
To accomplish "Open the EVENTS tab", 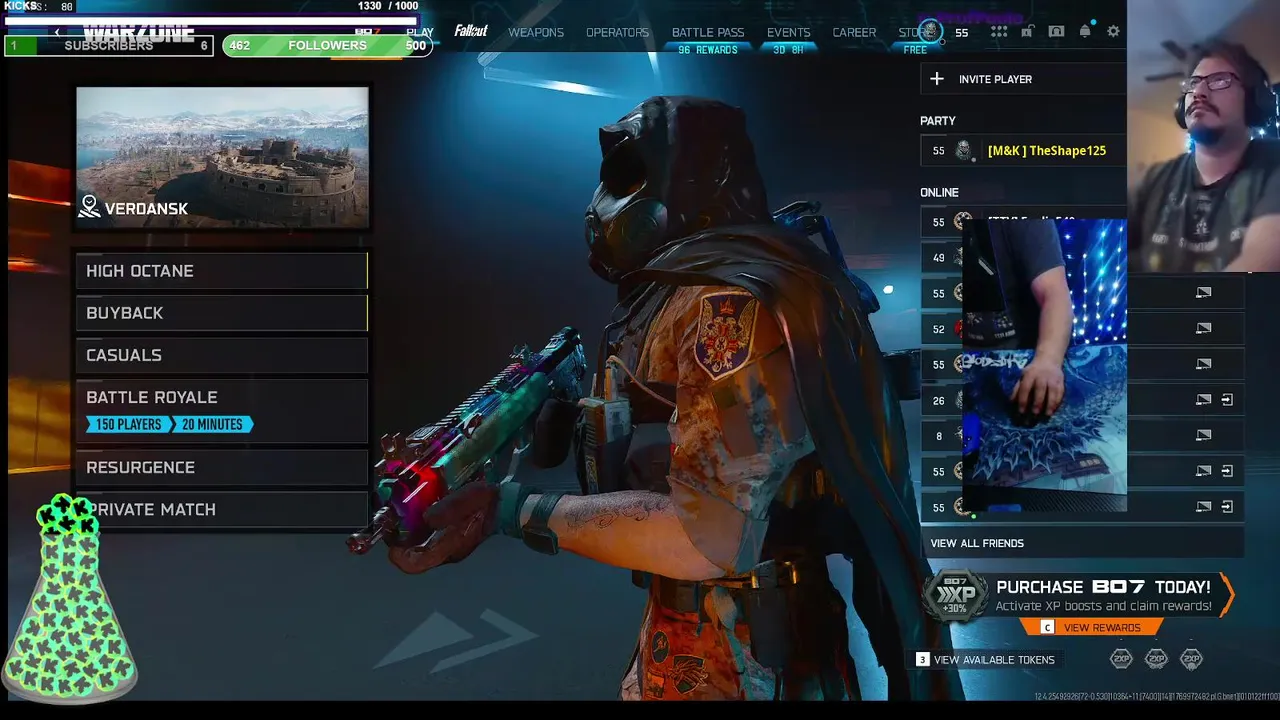I will point(789,32).
